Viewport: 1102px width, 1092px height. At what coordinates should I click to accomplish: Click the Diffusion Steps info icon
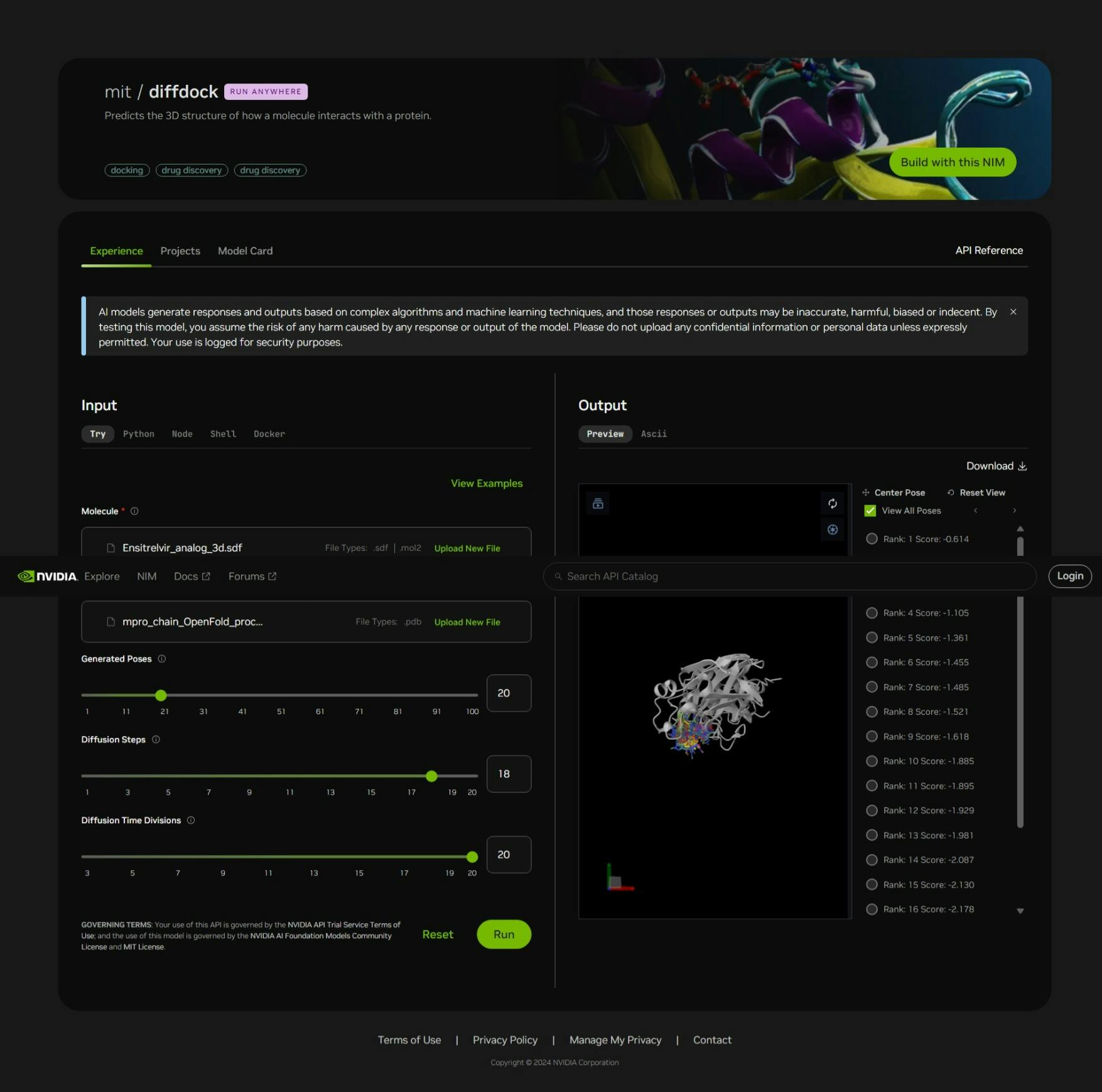tap(156, 740)
